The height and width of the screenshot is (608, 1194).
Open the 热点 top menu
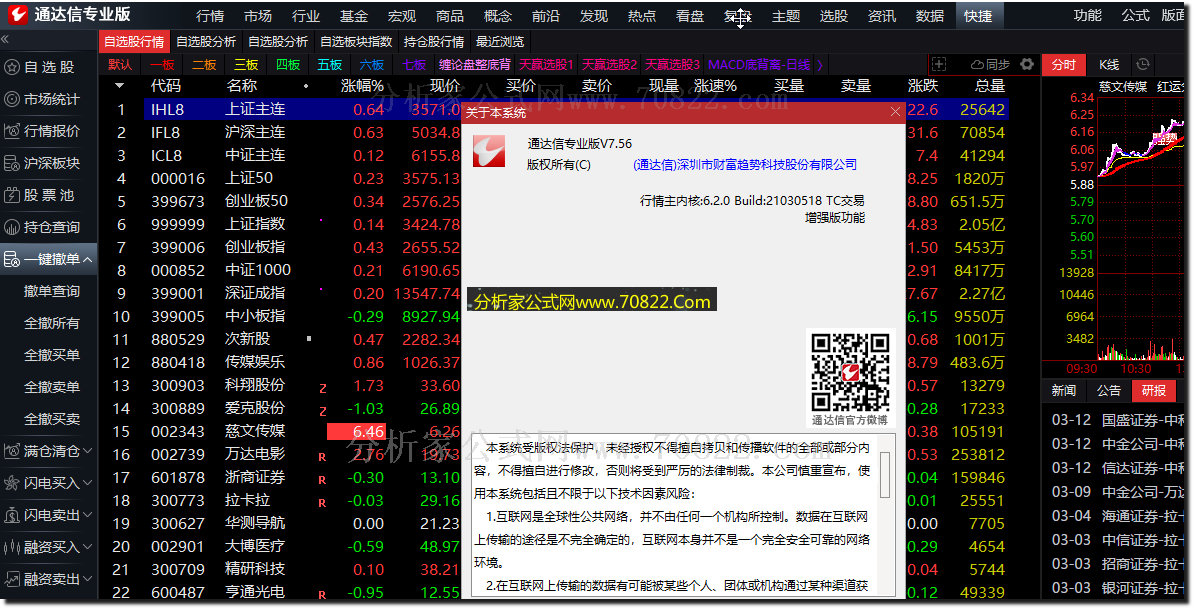point(641,15)
